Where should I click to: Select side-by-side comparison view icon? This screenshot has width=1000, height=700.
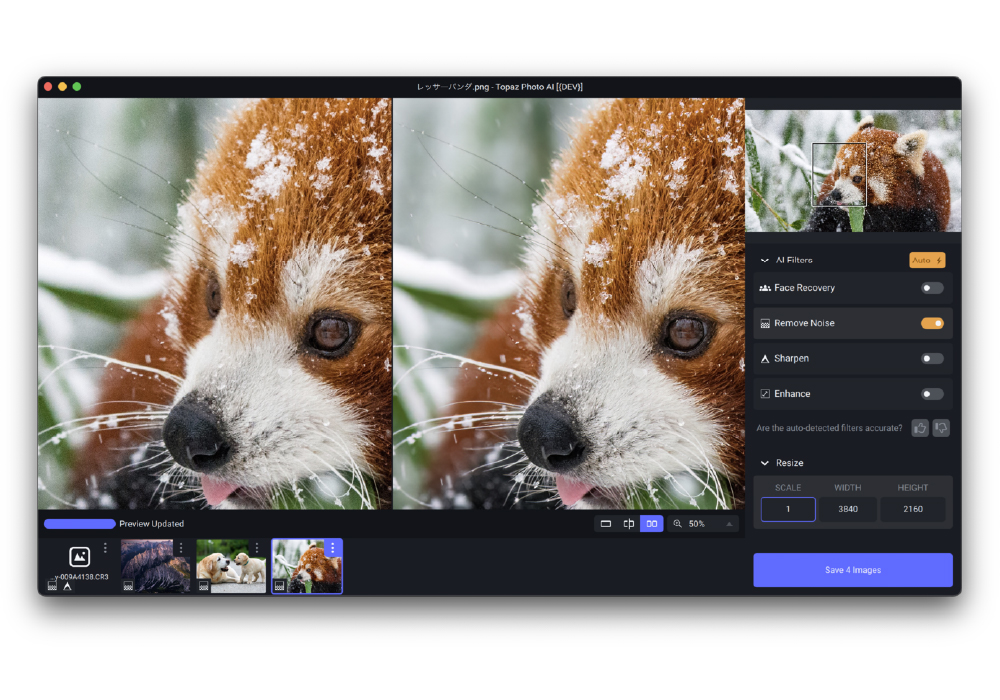coord(651,523)
